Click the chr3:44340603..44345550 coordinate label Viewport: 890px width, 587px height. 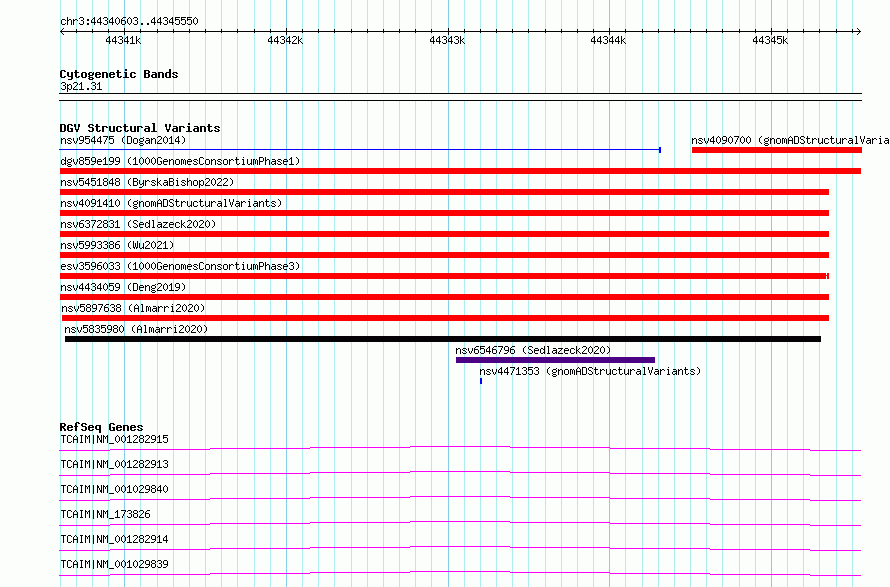129,22
